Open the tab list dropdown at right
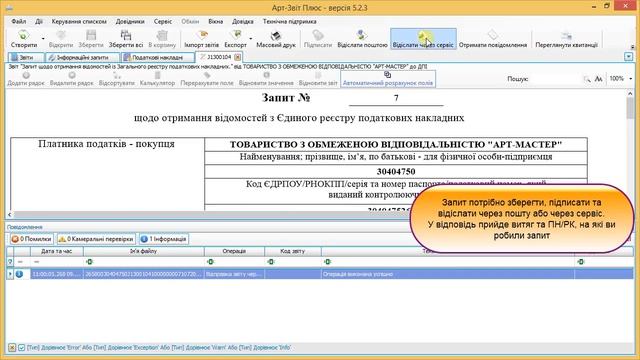Viewport: 640px width, 360px height. point(629,57)
